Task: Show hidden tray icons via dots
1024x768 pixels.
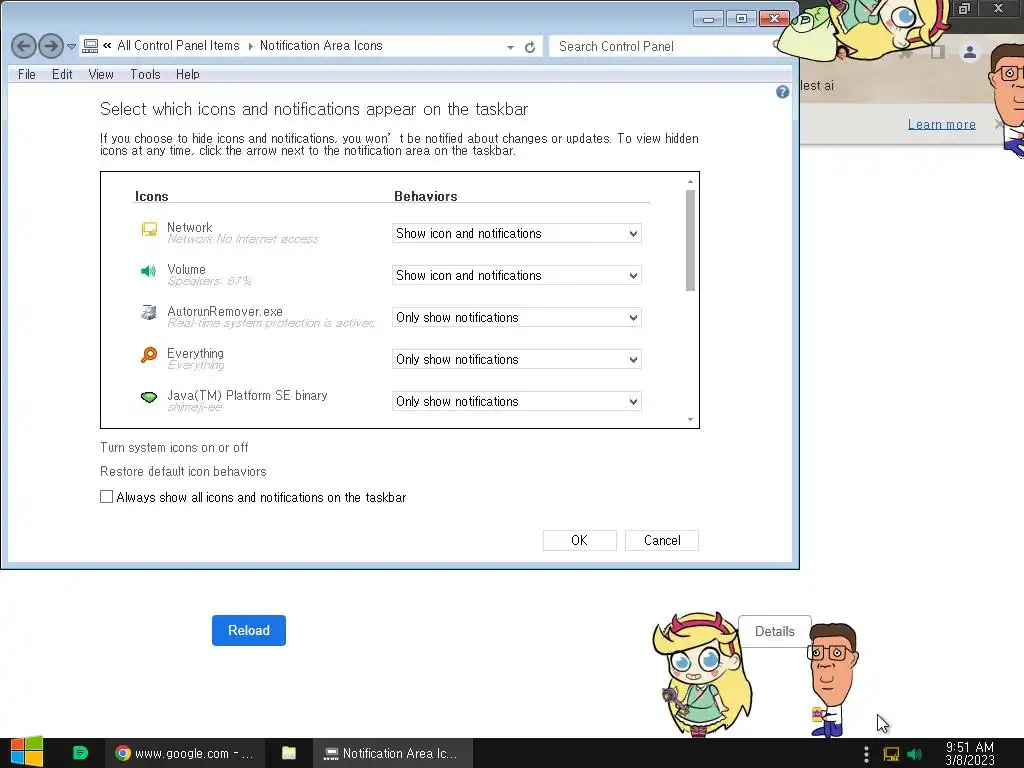Action: [866, 754]
